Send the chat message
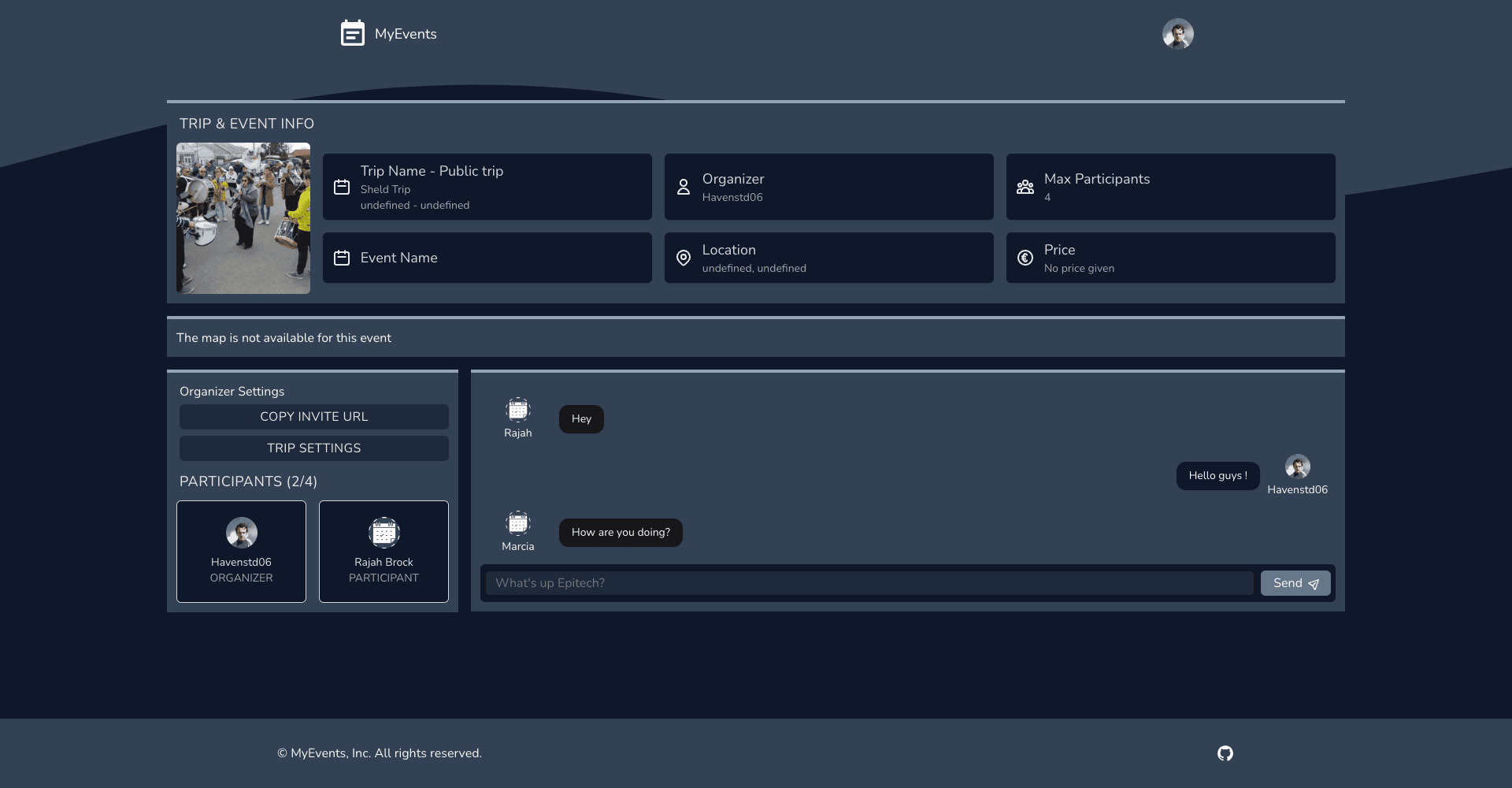Screen dimensions: 1512x788 click(x=1295, y=583)
